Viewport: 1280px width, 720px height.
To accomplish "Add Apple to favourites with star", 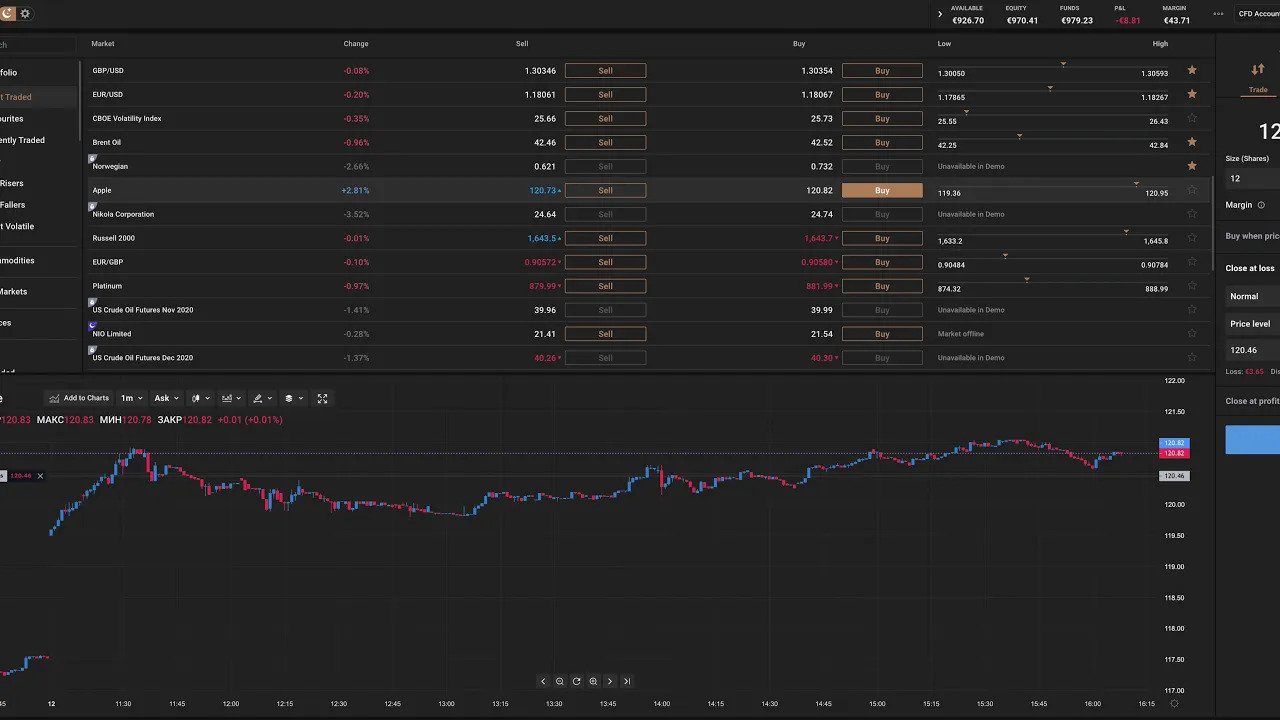I will click(1191, 190).
